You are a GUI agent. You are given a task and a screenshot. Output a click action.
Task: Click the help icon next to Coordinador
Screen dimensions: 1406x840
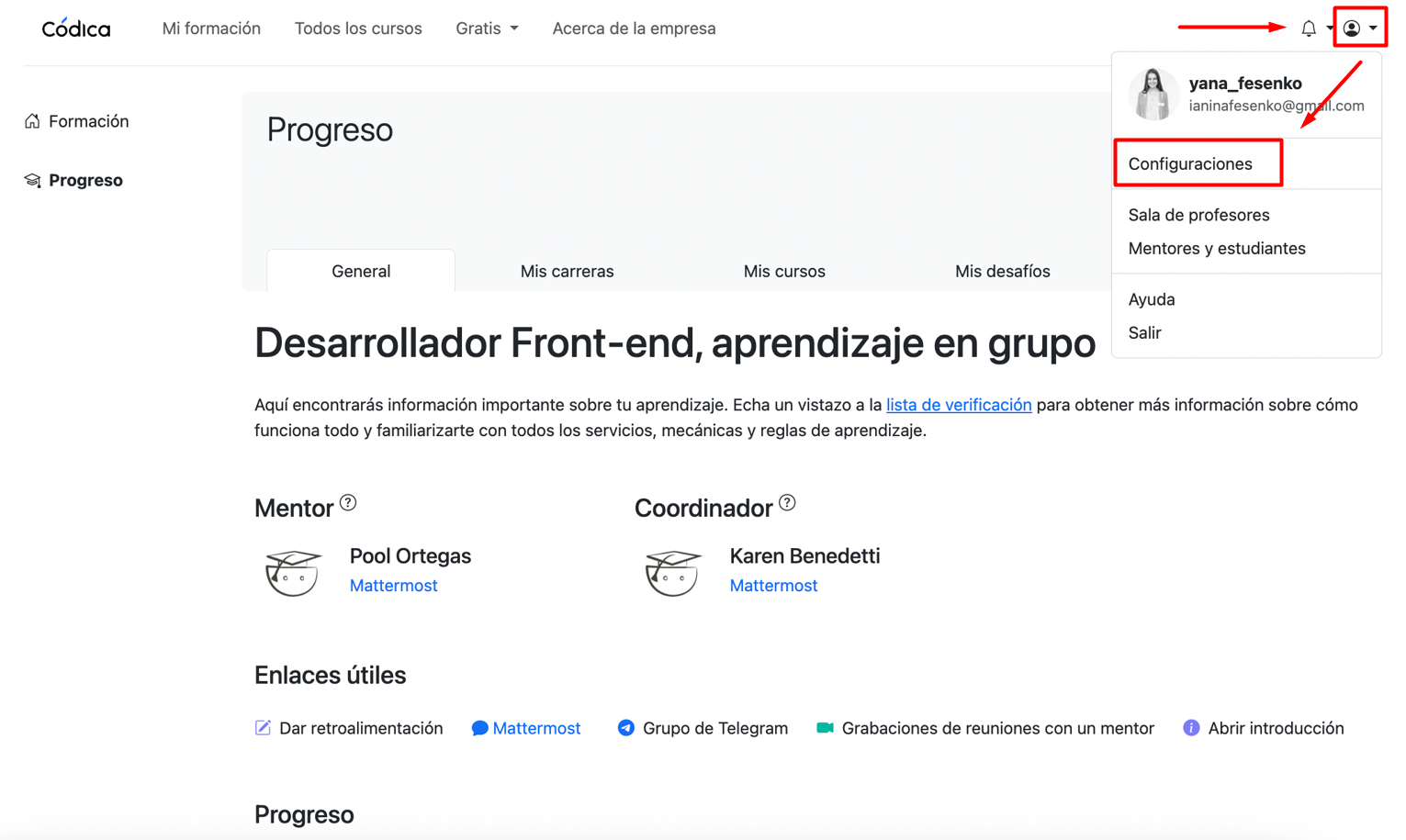pos(787,501)
